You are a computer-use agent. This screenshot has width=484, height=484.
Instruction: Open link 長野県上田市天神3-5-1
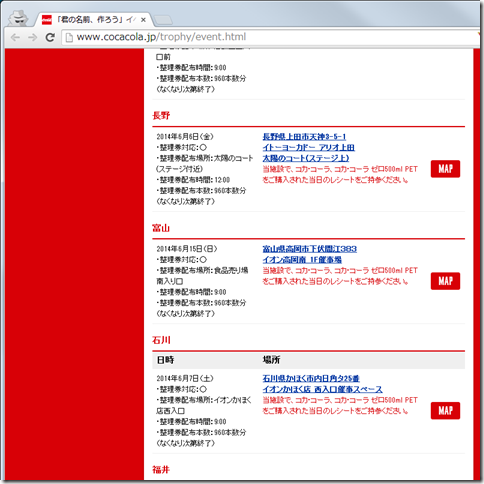coord(304,137)
